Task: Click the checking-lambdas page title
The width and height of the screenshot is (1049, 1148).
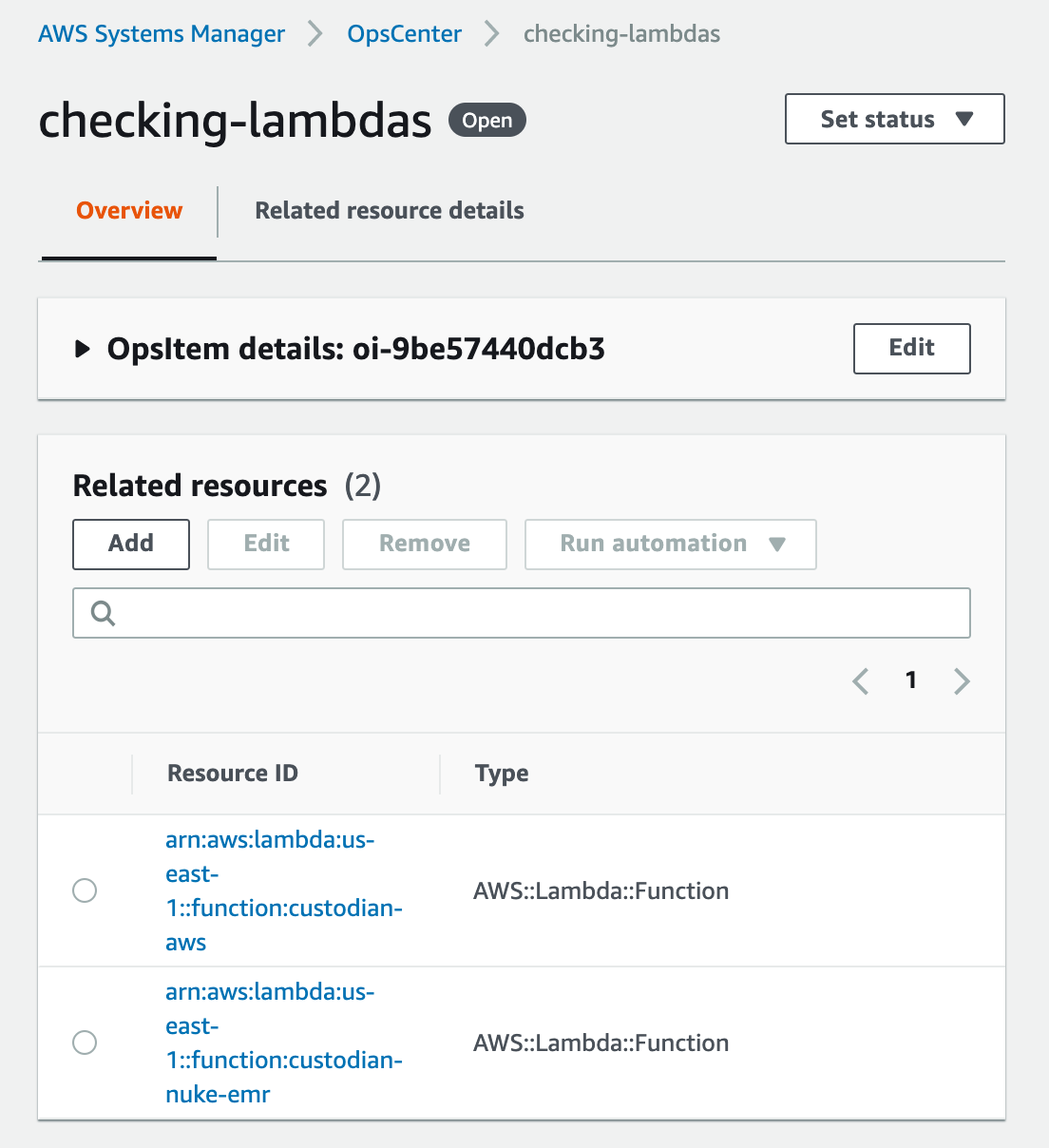Action: click(235, 121)
